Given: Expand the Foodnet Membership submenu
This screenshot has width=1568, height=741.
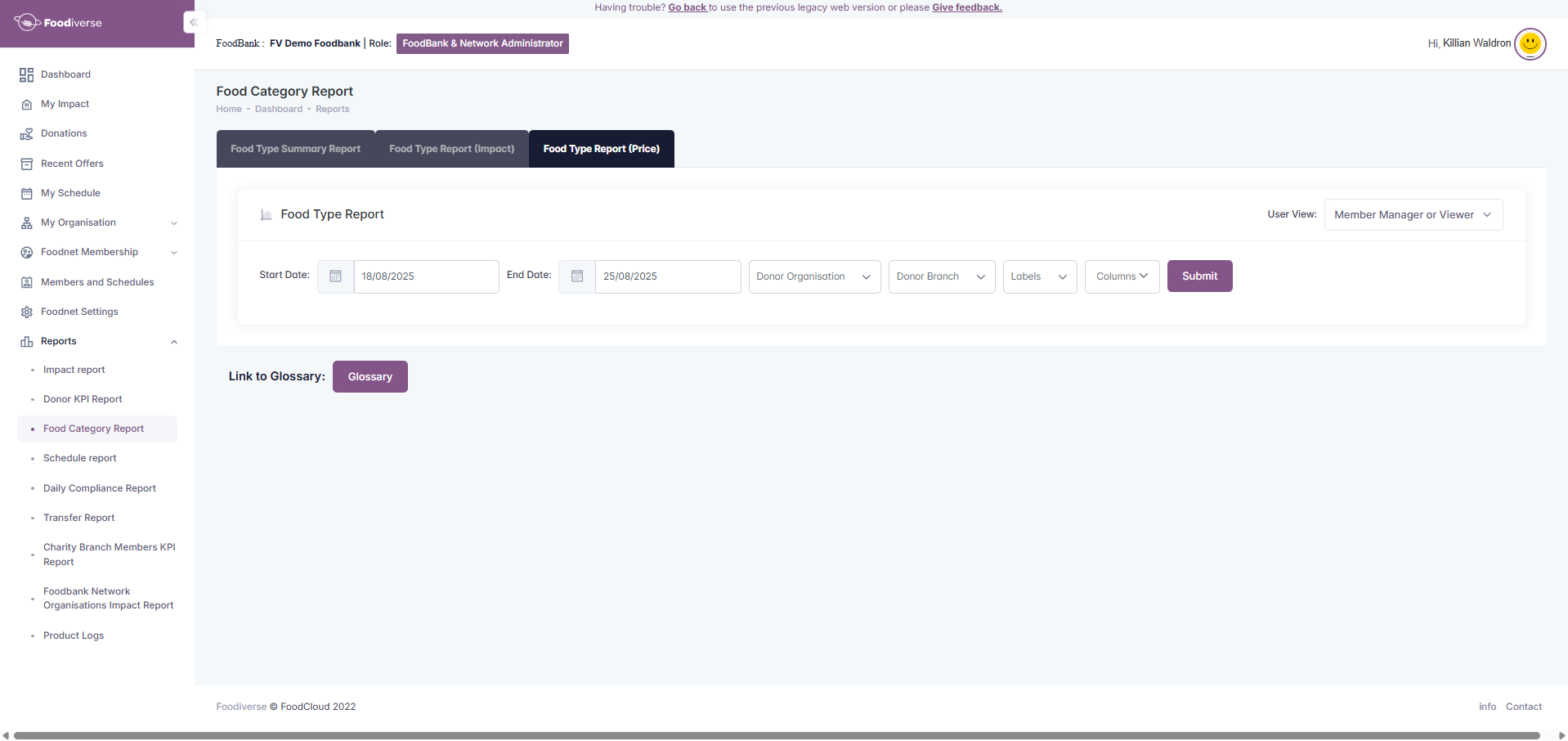Looking at the screenshot, I should coord(173,253).
